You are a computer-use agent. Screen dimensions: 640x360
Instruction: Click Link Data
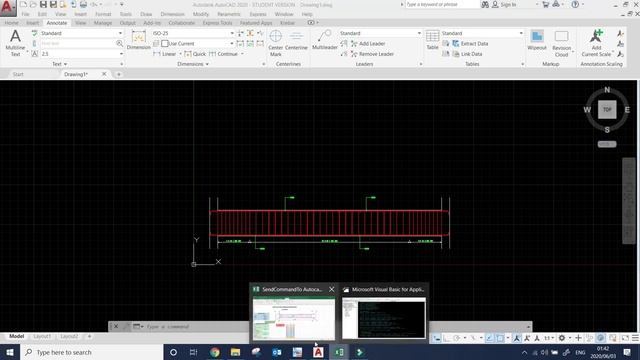pos(467,54)
